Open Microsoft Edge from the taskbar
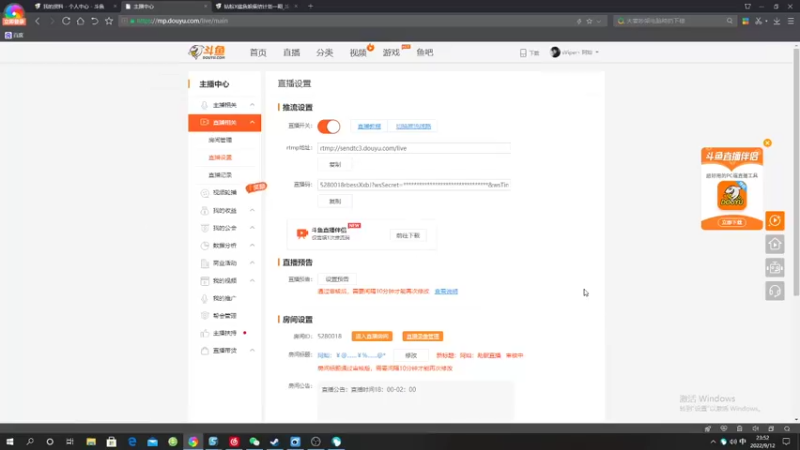This screenshot has width=800, height=450. coord(132,441)
